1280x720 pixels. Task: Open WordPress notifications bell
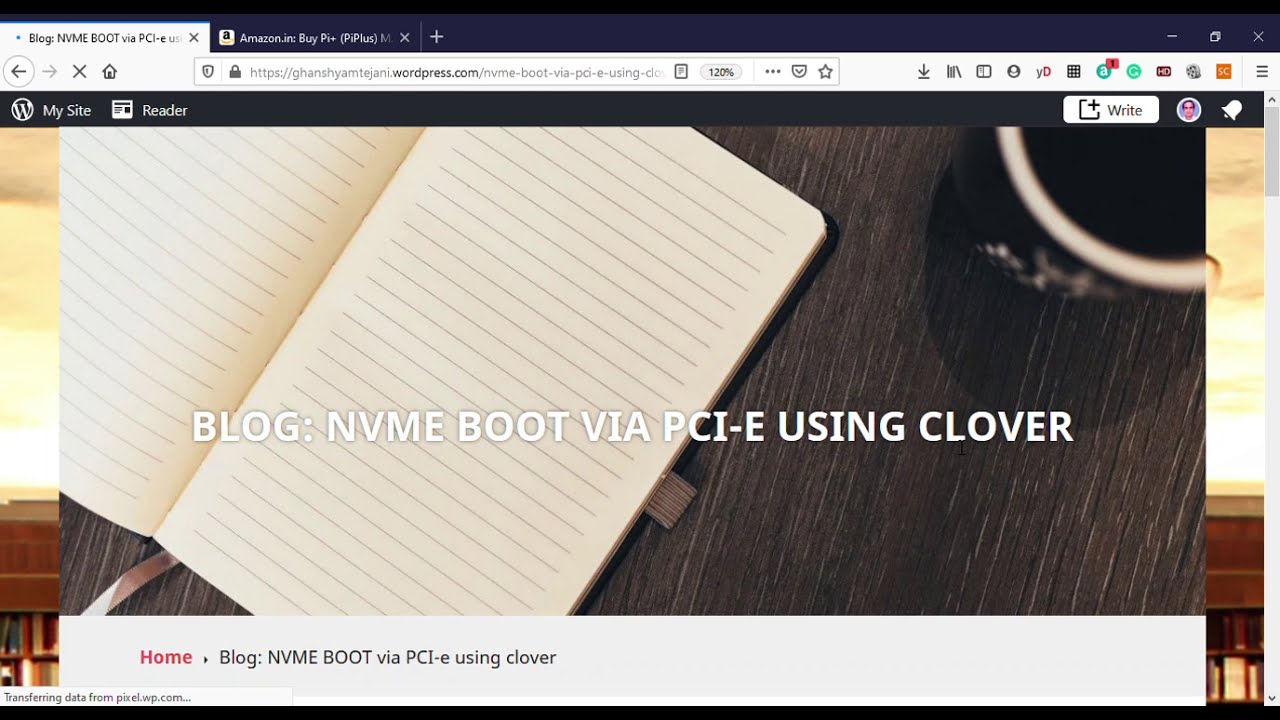pyautogui.click(x=1232, y=110)
